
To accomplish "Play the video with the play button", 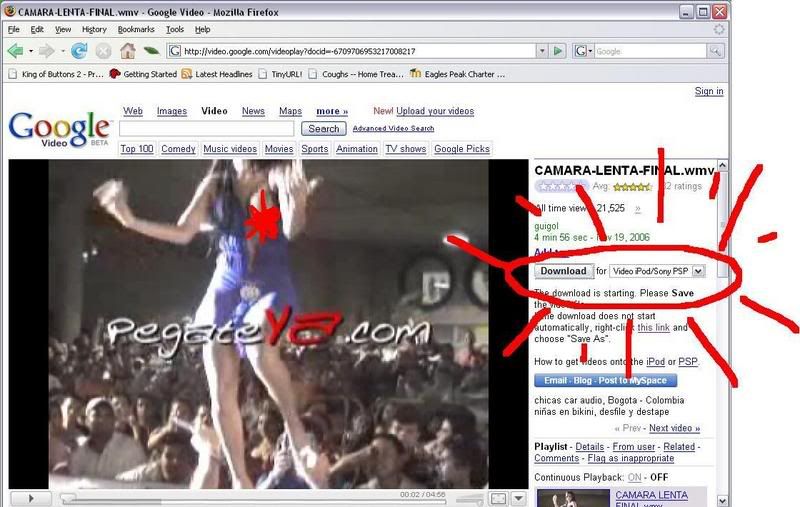I will (31, 498).
